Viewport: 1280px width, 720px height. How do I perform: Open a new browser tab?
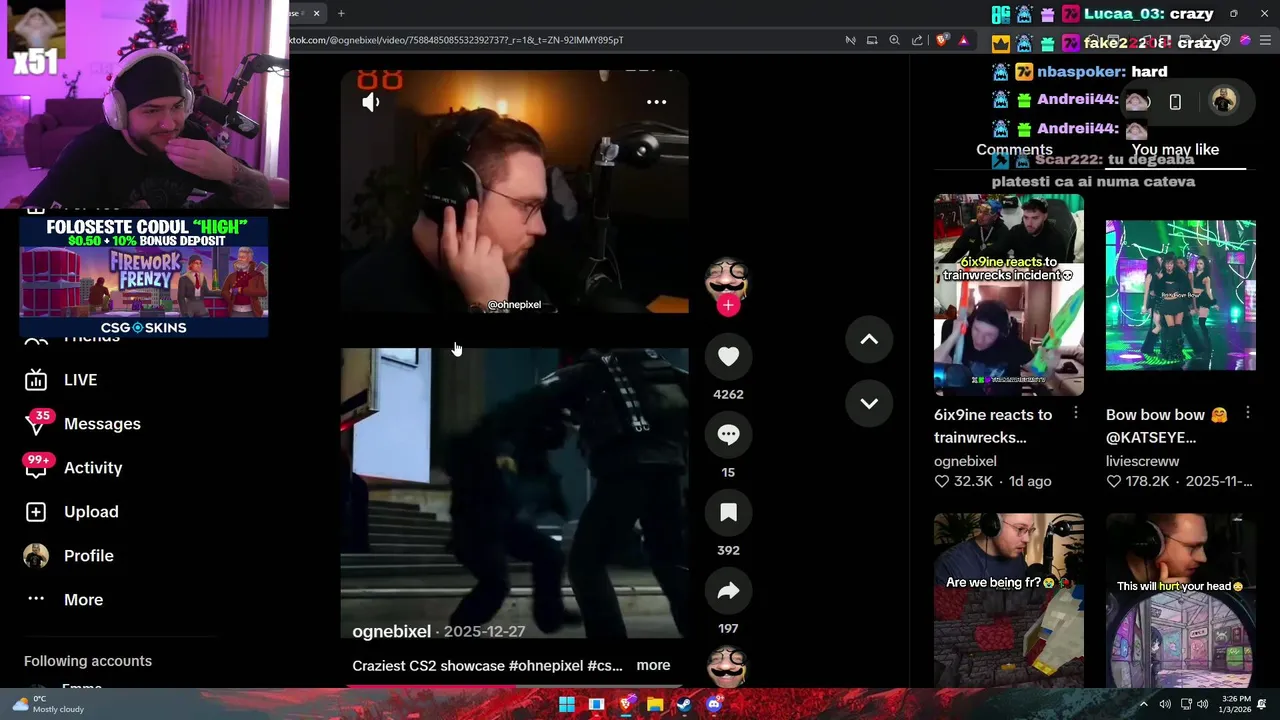341,13
